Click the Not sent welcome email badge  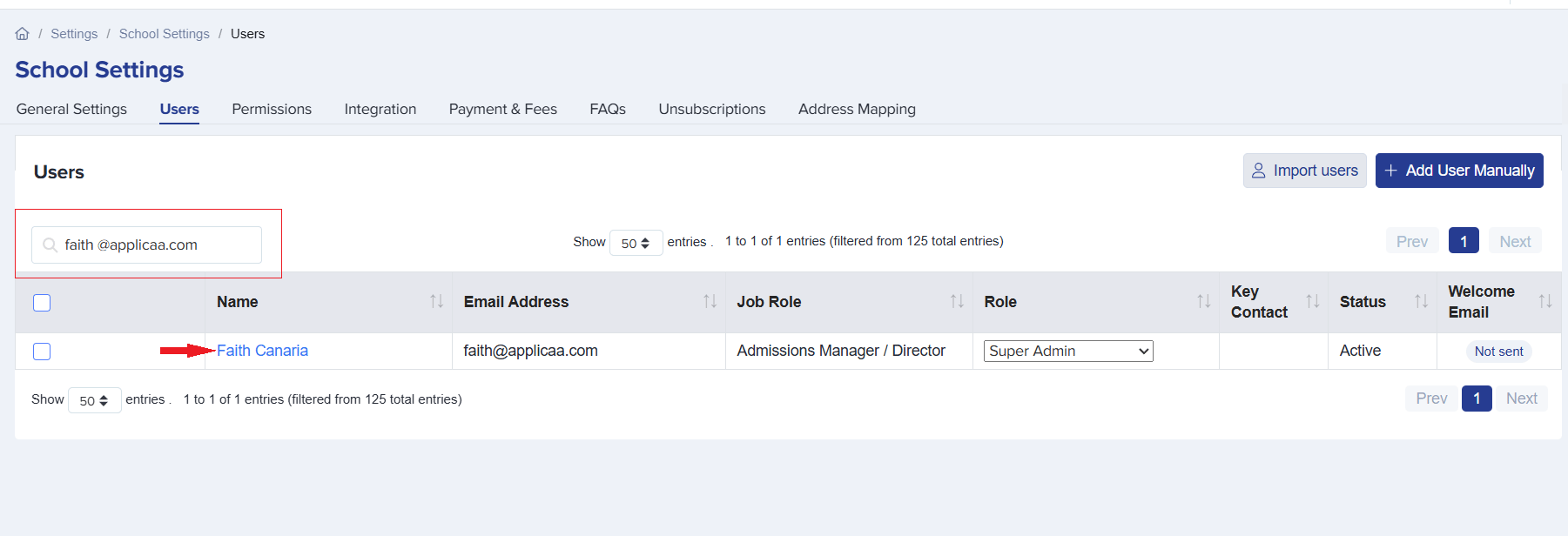coord(1498,352)
